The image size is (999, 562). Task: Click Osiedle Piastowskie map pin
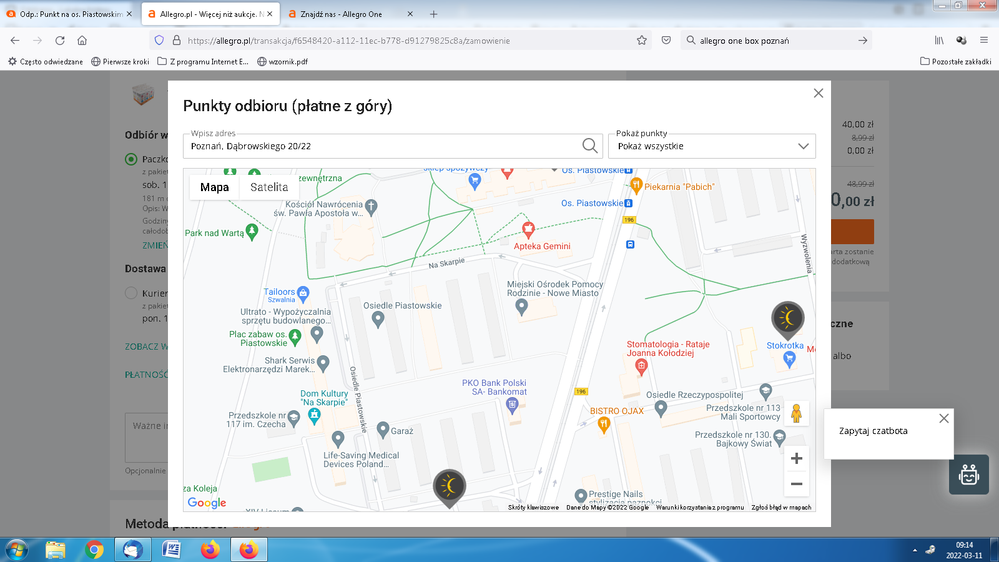[378, 319]
